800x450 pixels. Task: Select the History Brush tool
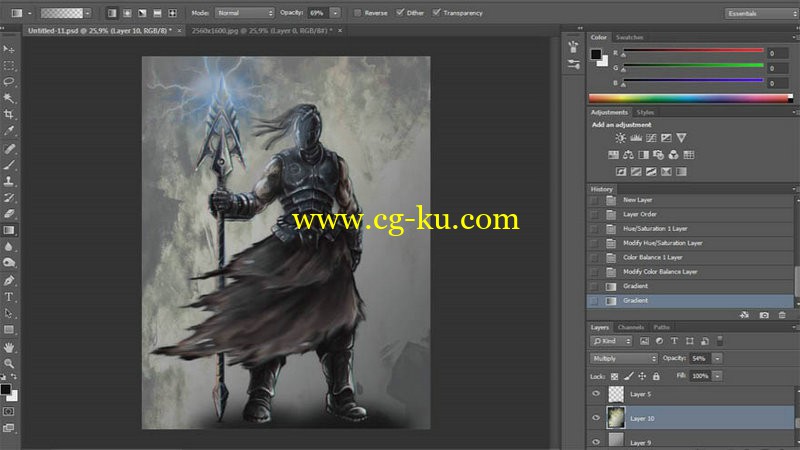pyautogui.click(x=9, y=197)
